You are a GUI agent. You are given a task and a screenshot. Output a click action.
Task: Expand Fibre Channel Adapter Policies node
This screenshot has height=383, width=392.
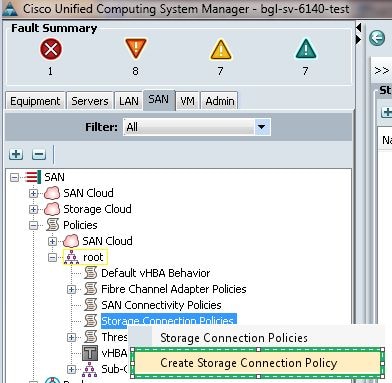71,289
